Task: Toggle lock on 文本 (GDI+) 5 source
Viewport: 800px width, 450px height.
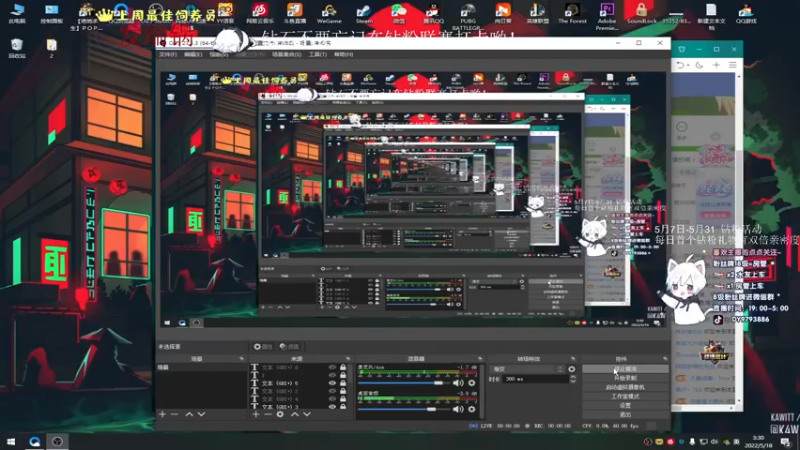Action: (x=343, y=383)
